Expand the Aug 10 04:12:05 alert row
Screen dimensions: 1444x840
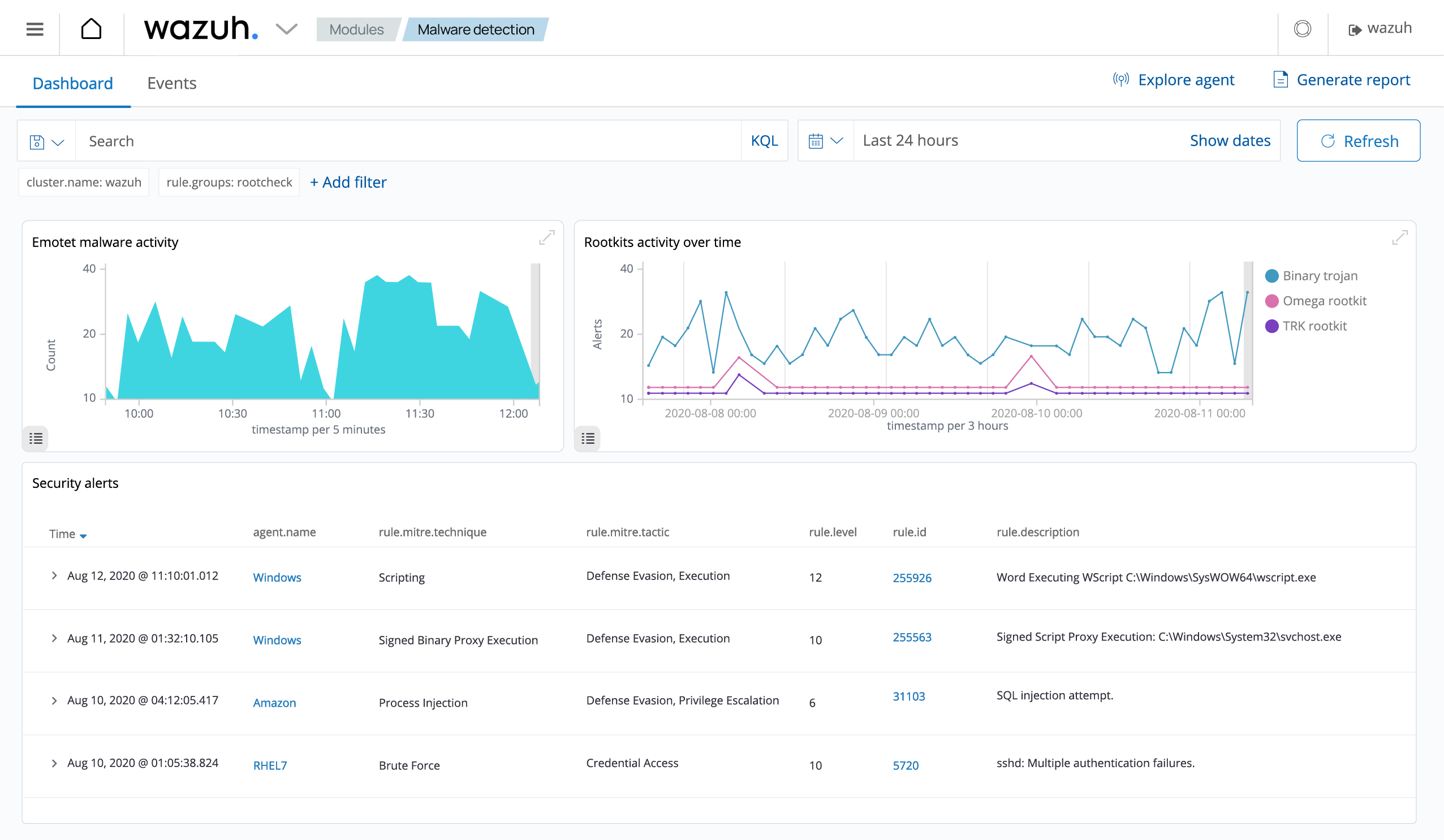pyautogui.click(x=54, y=701)
